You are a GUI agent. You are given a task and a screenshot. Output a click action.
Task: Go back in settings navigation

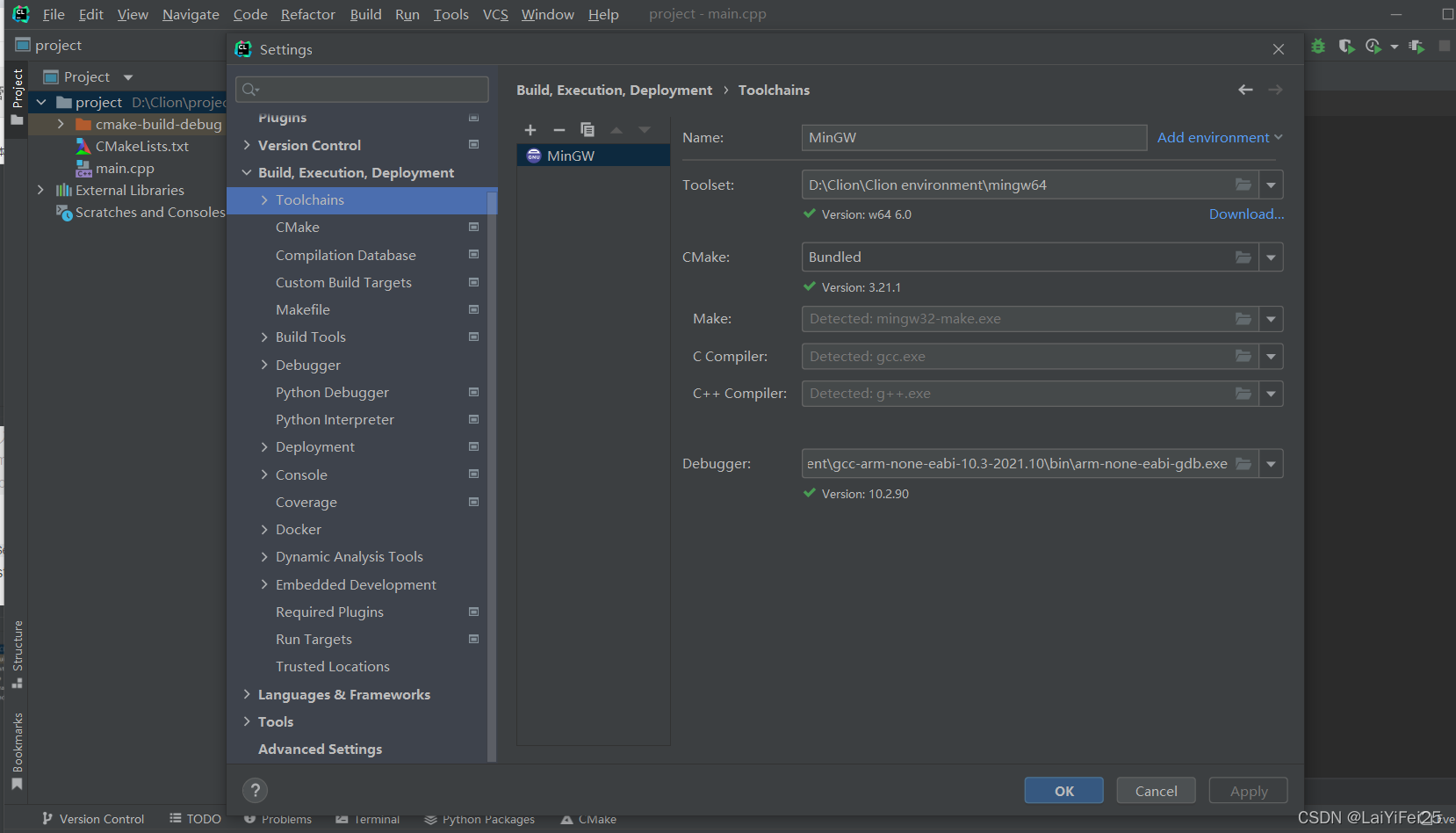1245,90
